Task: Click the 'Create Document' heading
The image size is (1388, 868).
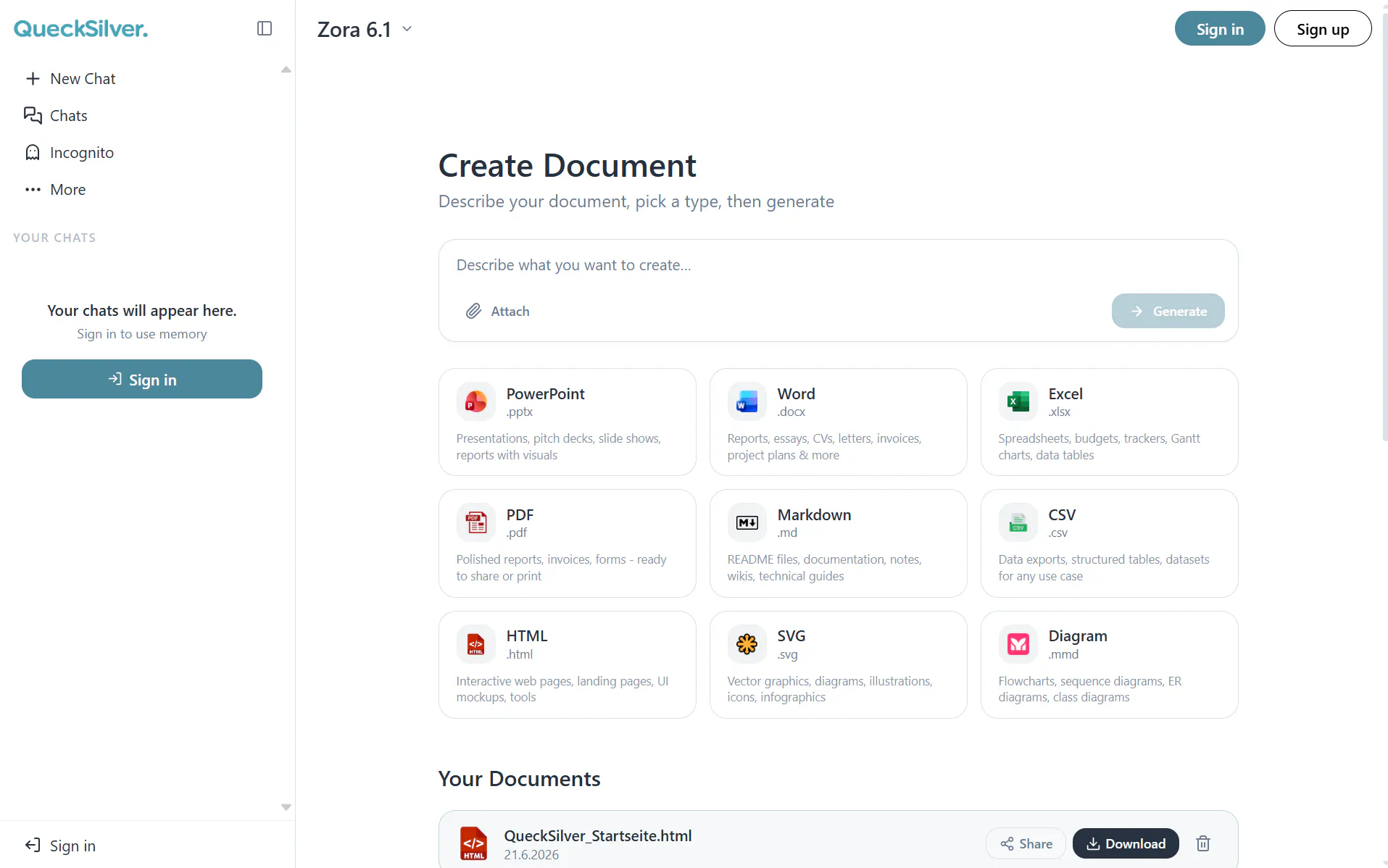Action: click(568, 166)
